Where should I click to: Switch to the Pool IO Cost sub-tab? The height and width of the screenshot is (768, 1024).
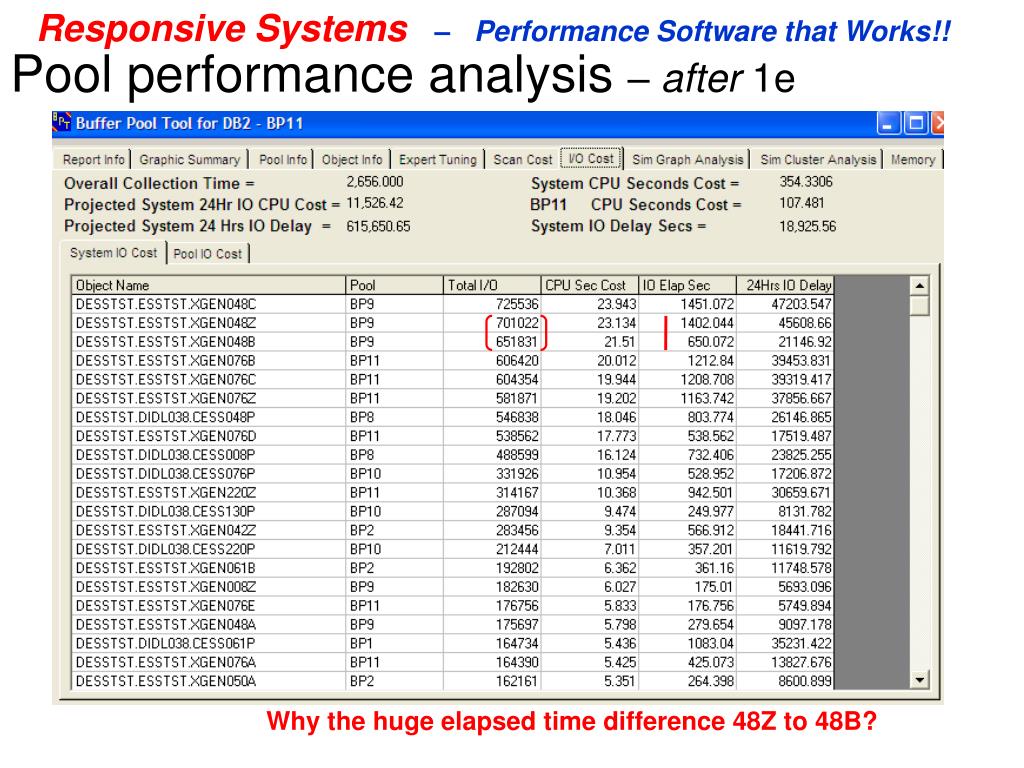208,254
